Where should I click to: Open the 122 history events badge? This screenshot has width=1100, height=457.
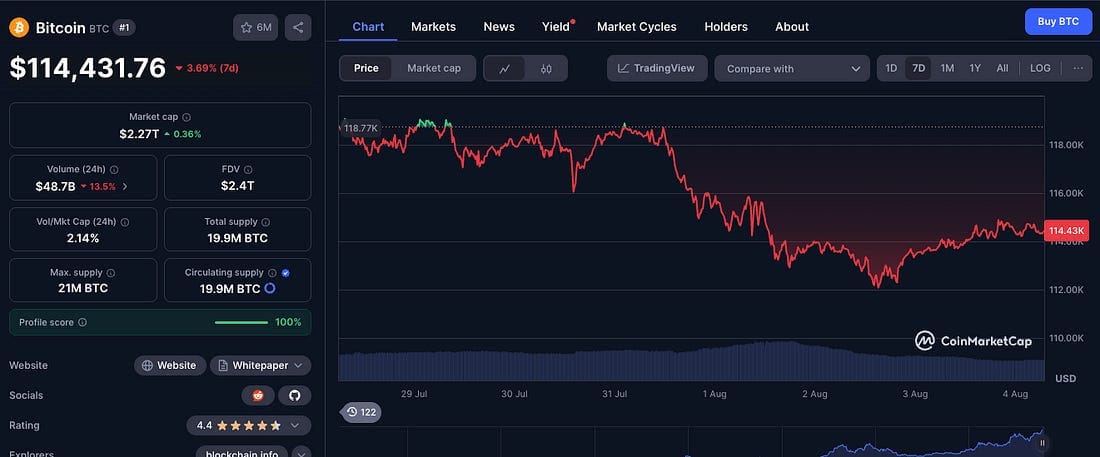[x=362, y=412]
